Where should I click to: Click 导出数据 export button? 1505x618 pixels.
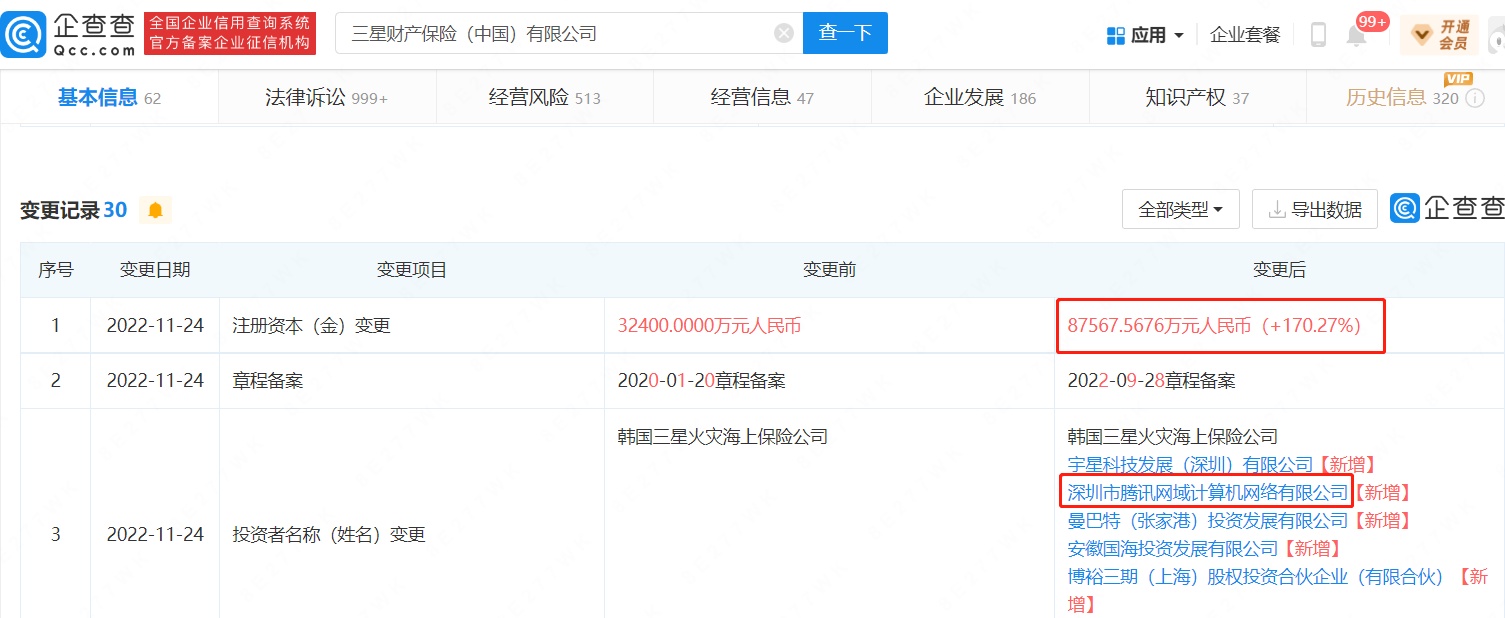click(x=1314, y=209)
